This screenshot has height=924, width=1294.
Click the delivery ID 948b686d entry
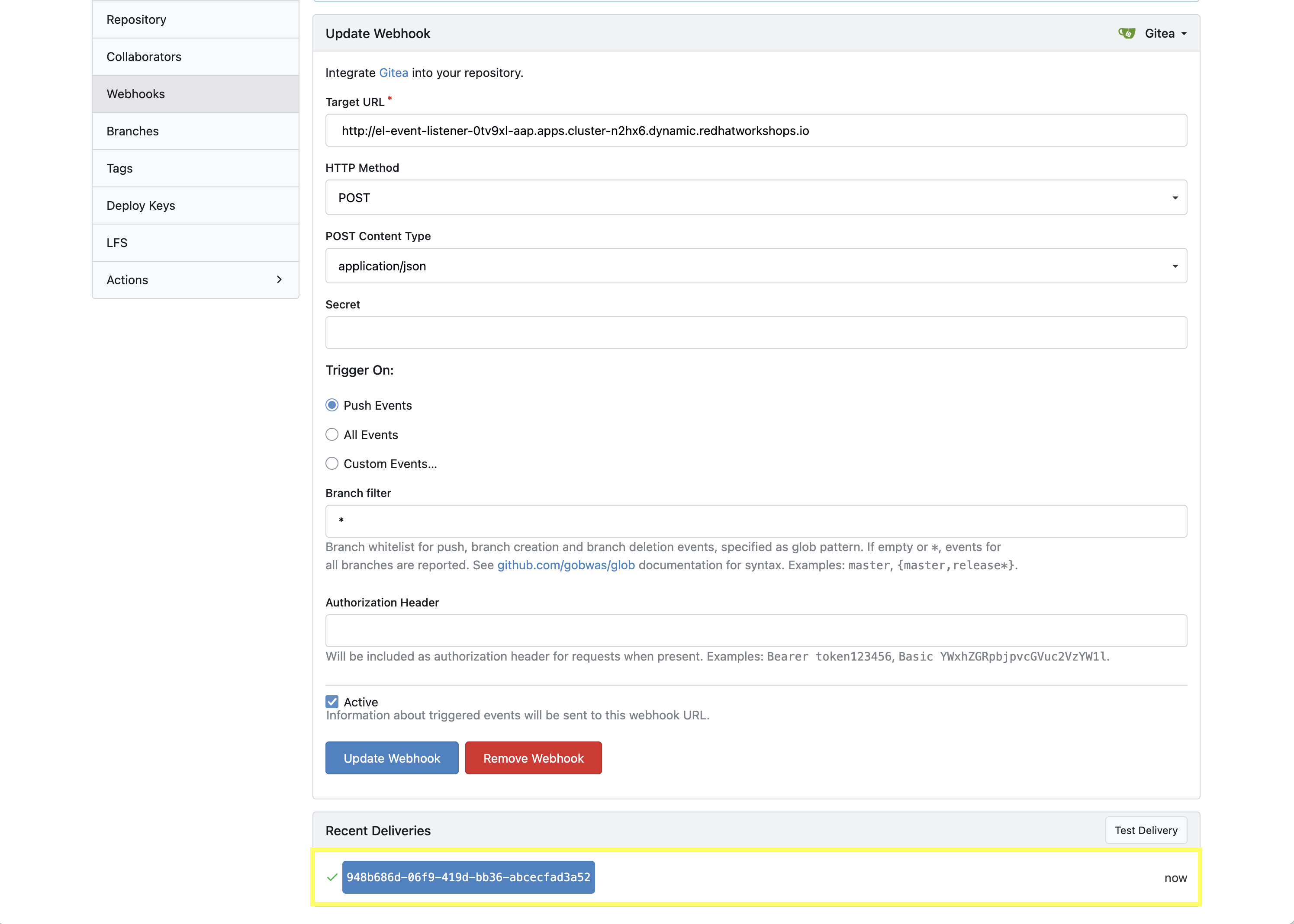(x=468, y=877)
